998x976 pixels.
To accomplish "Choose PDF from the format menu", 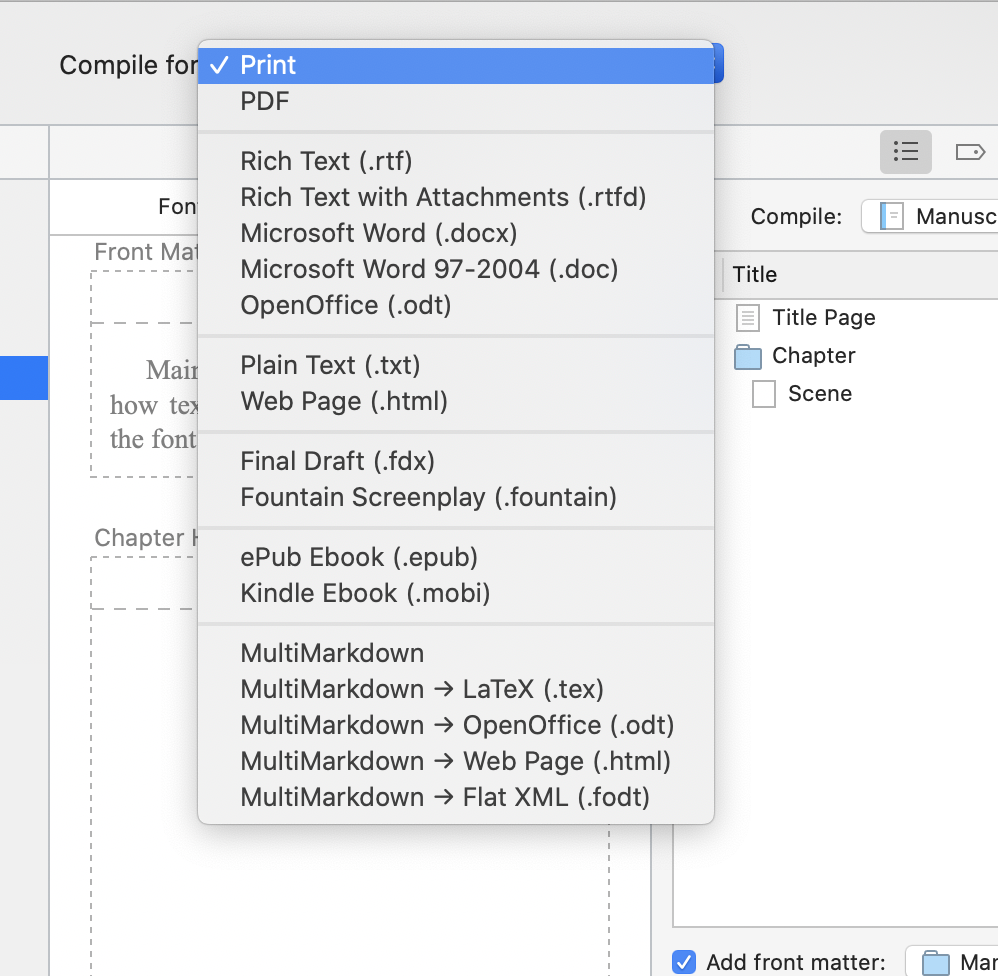I will pos(265,101).
